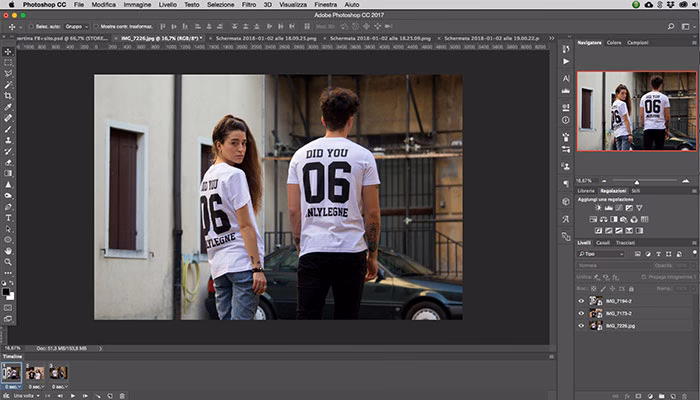This screenshot has height=400, width=700.
Task: Toggle the Propaga fotogramma 1 checkbox
Action: tap(644, 277)
